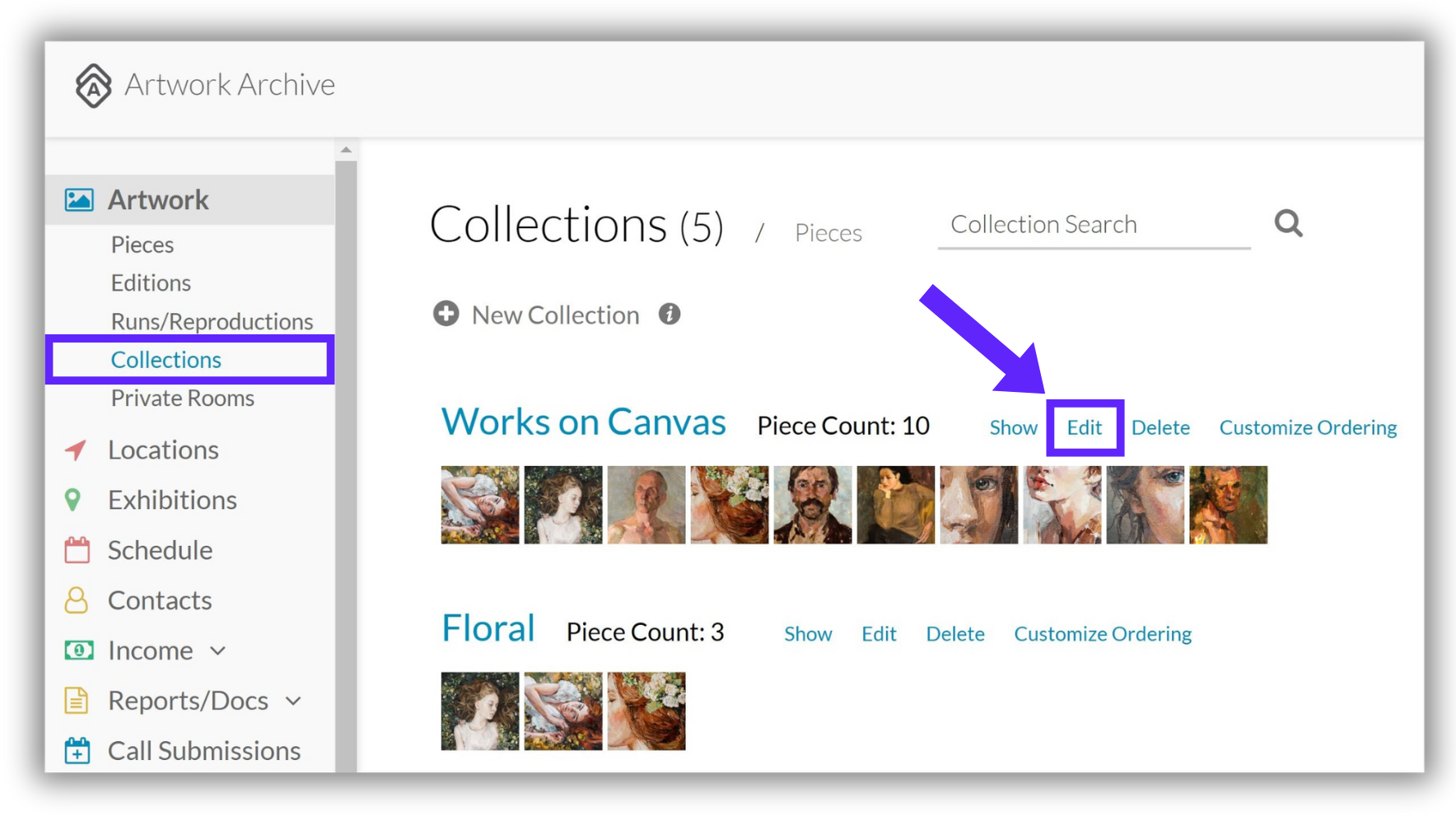Click the Call Submissions calendar-plus icon
The image size is (1456, 816).
(77, 750)
